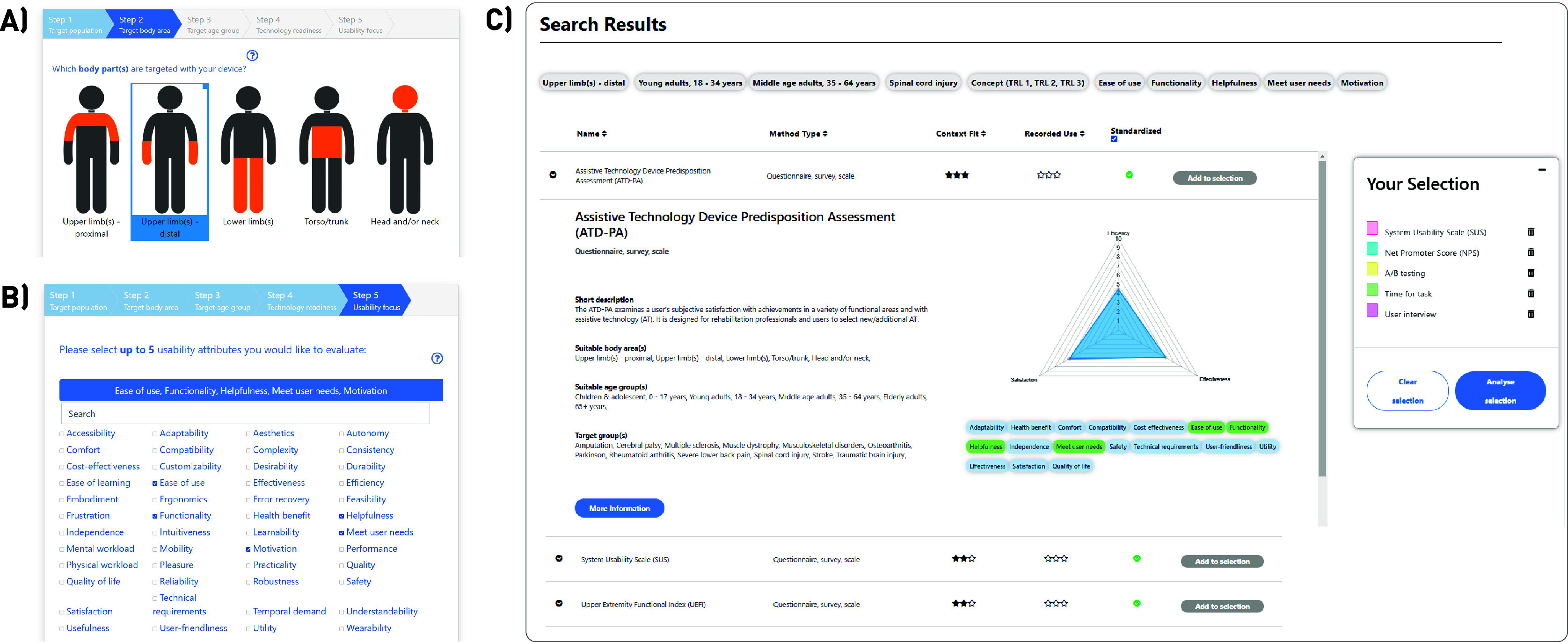Viewport: 1568px width, 642px height.
Task: Click pink swatch for System Usability Scale
Action: point(1372,228)
